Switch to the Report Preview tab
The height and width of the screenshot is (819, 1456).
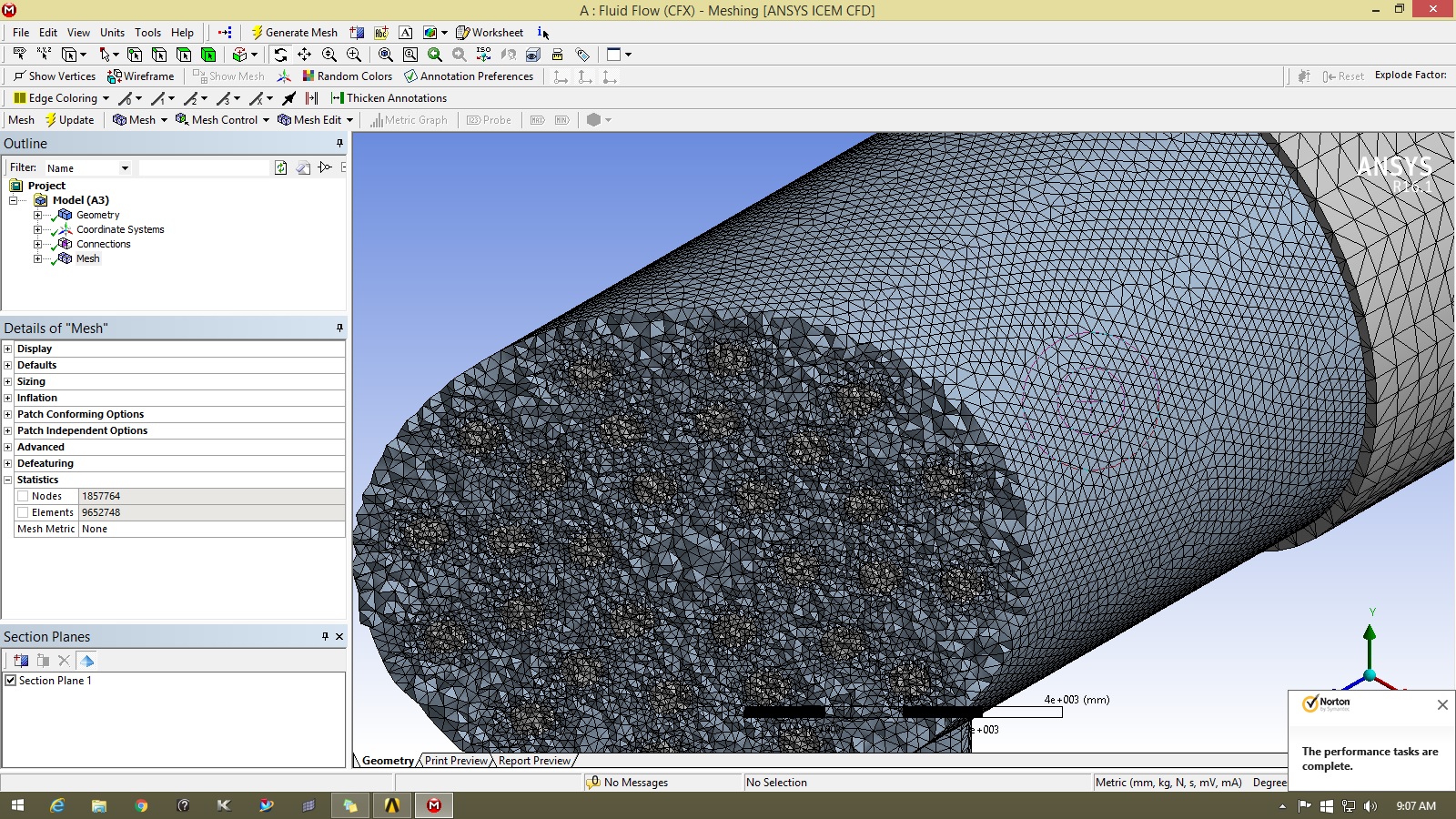coord(534,761)
